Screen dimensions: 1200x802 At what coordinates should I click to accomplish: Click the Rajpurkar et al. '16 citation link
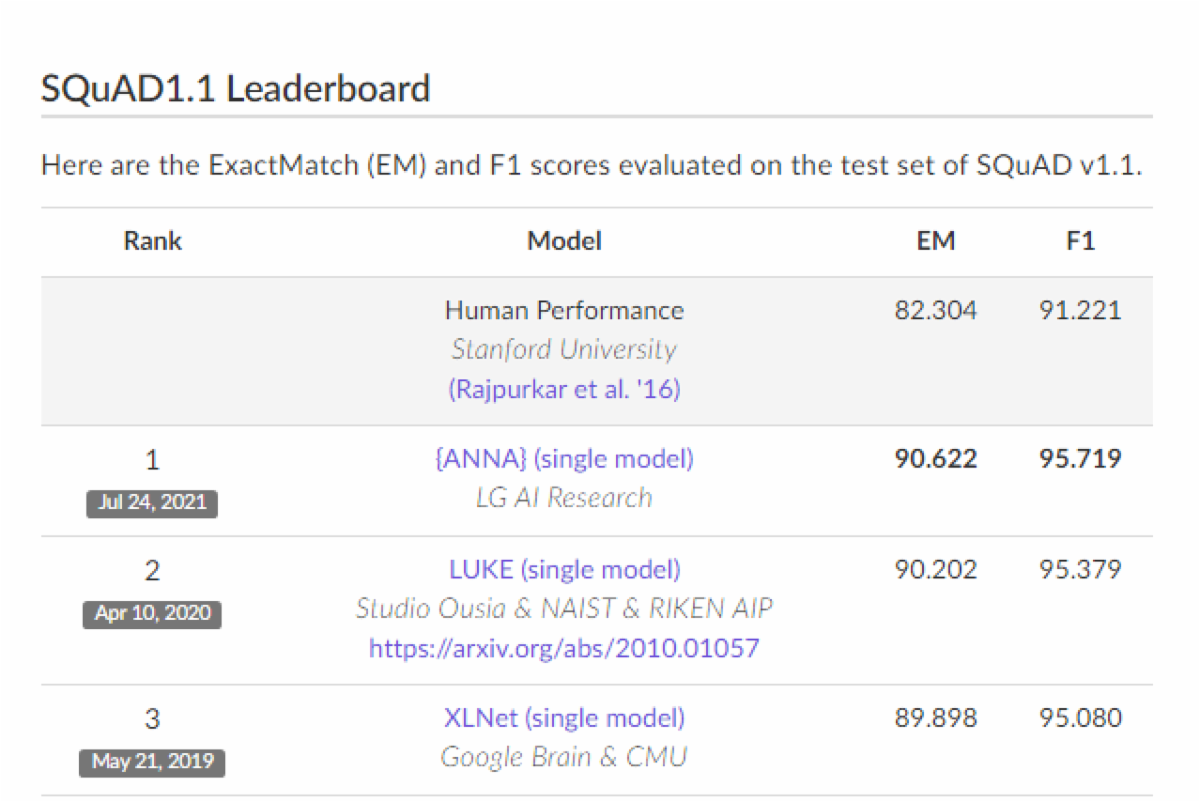click(x=564, y=389)
